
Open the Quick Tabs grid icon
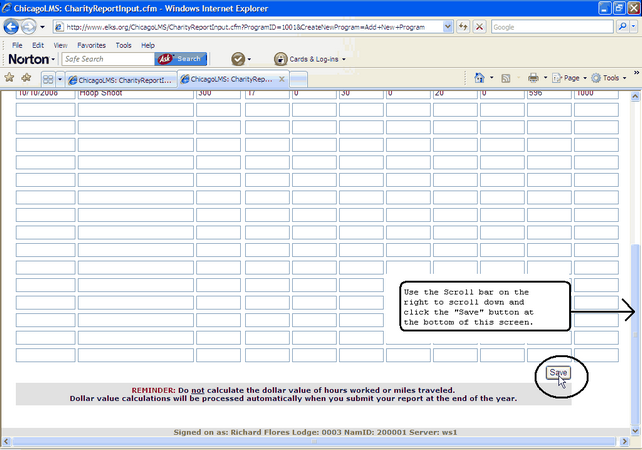click(x=47, y=78)
